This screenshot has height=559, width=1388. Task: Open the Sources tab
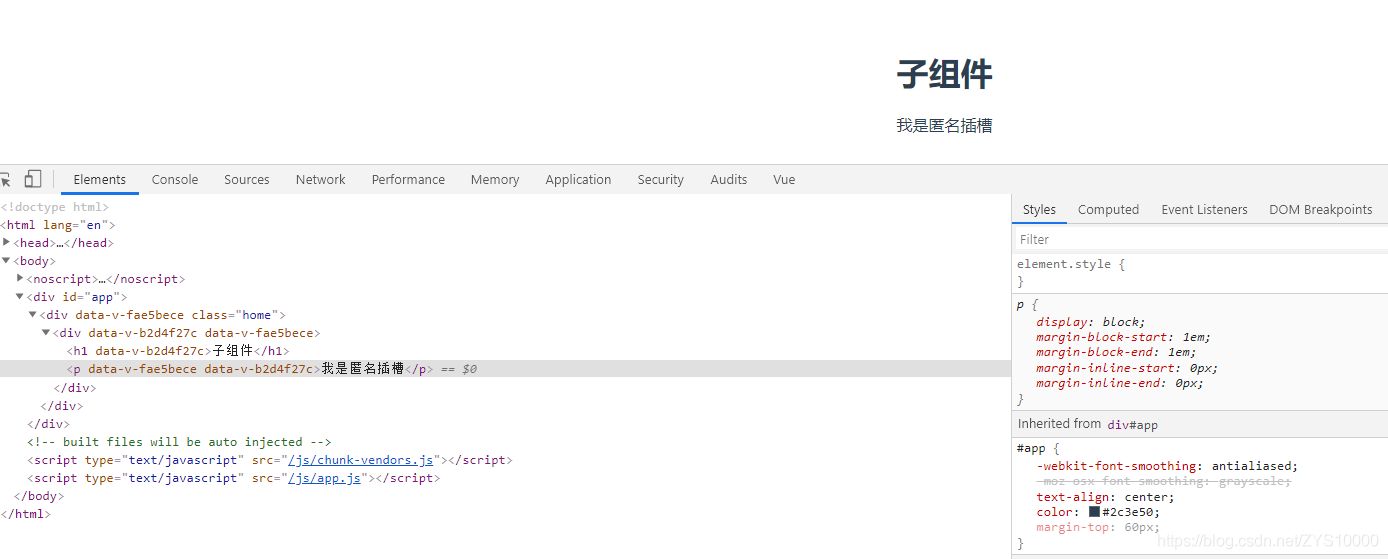point(247,179)
